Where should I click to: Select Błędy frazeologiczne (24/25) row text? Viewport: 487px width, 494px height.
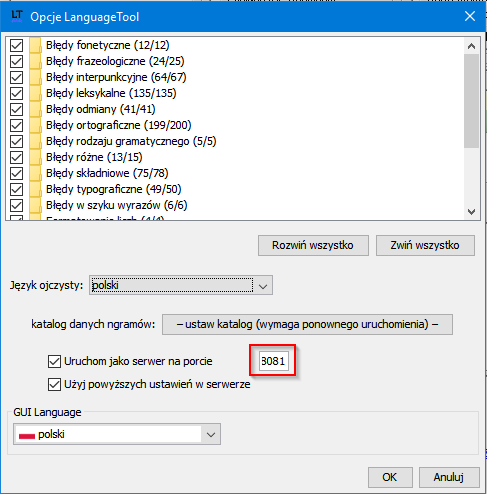click(x=115, y=61)
